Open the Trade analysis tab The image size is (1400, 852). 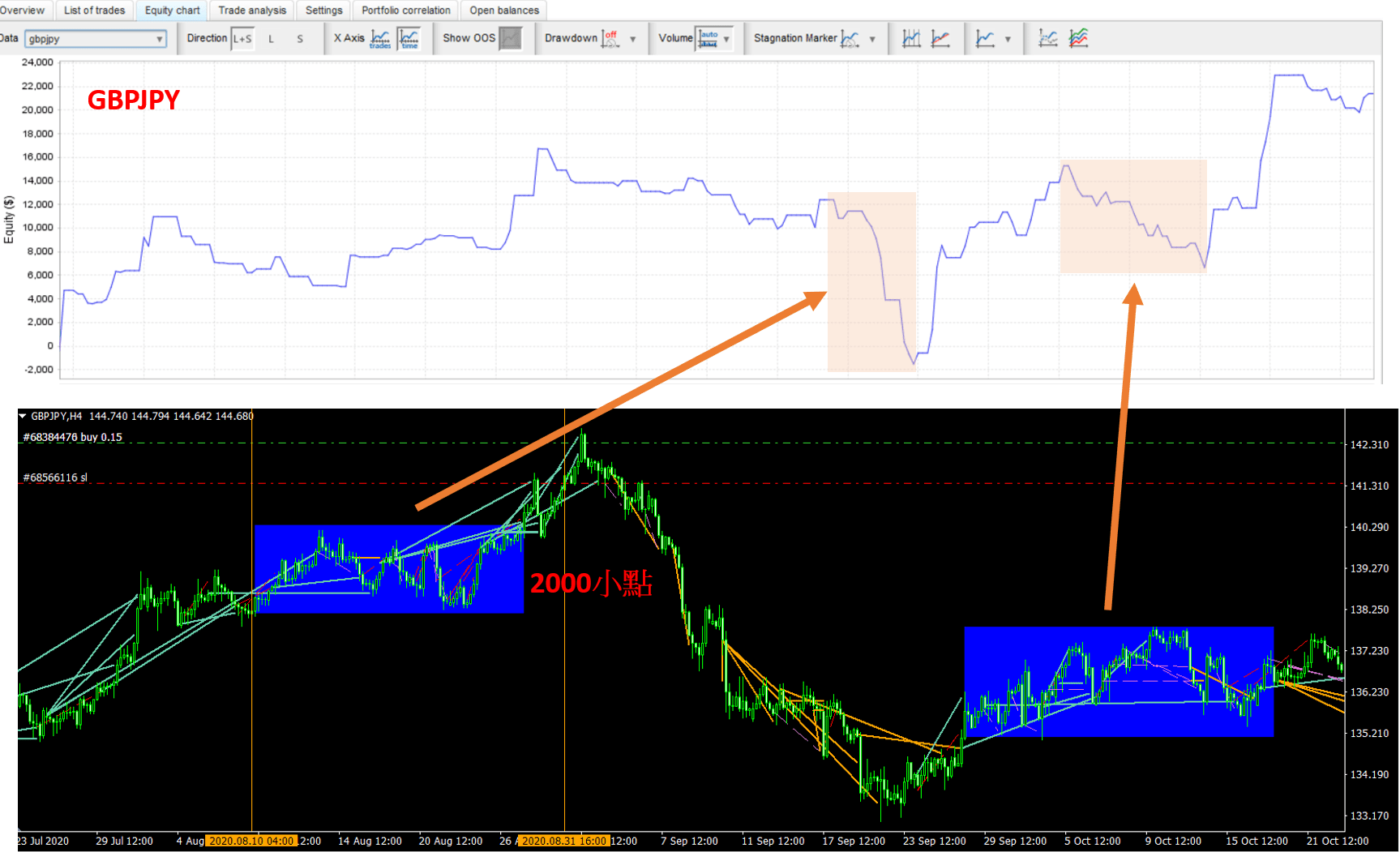(252, 11)
